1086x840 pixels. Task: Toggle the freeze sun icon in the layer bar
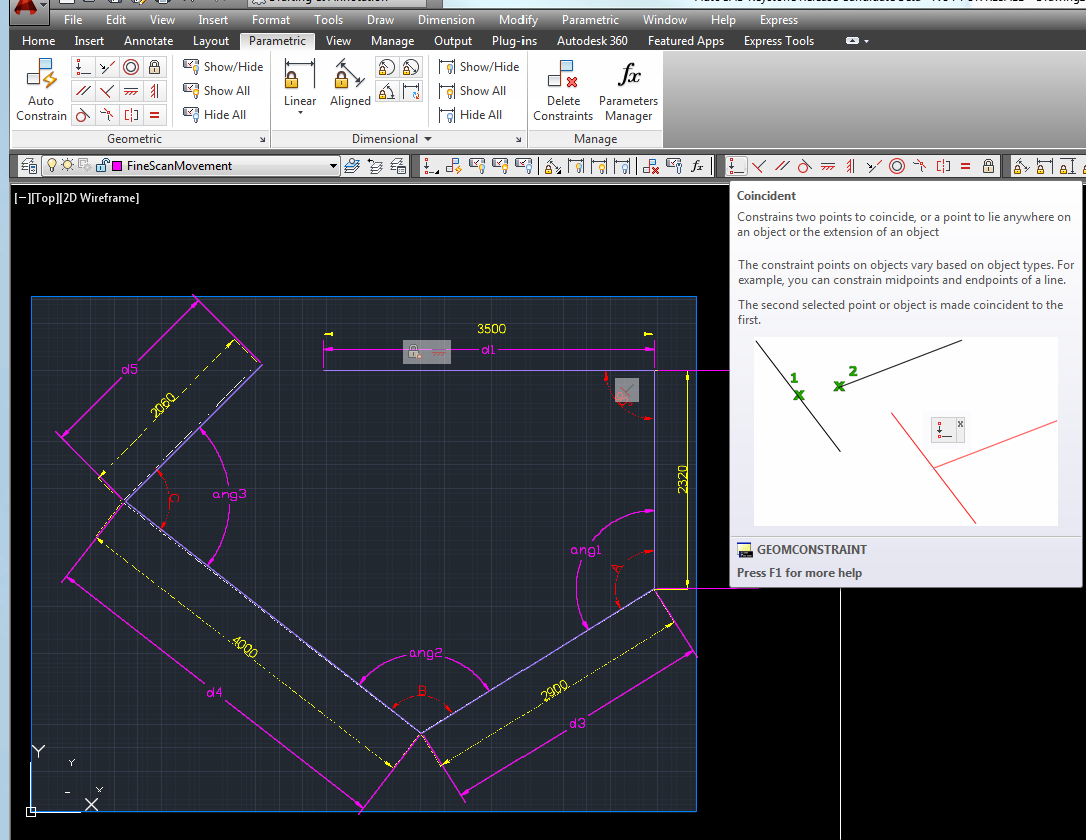(x=67, y=166)
